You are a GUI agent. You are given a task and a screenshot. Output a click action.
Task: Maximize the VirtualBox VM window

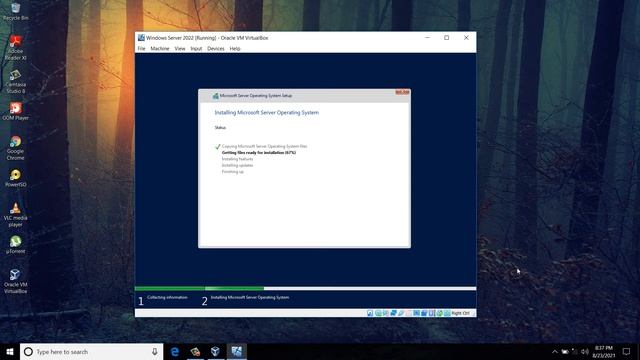click(447, 38)
